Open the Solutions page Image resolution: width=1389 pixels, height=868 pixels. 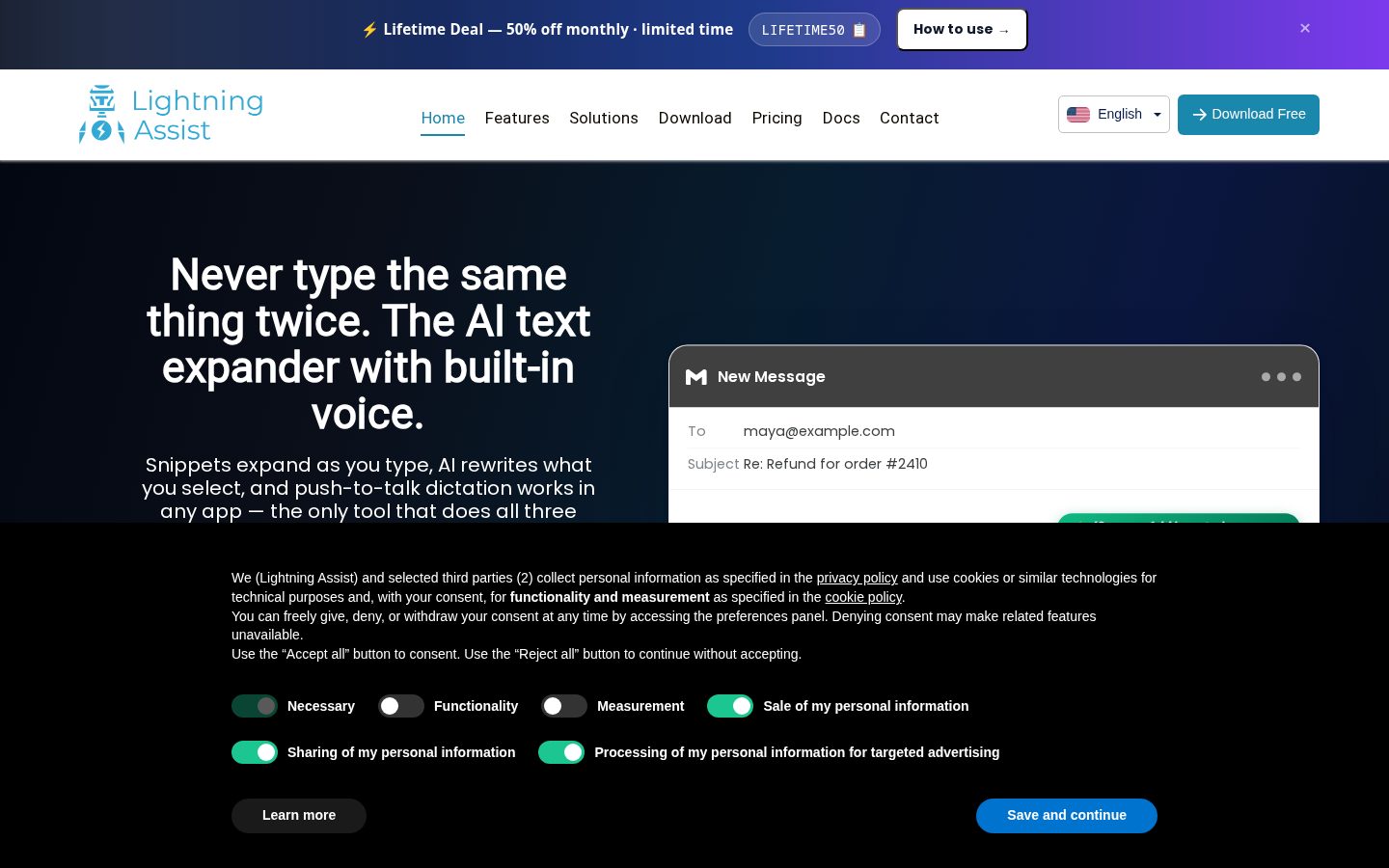(x=604, y=118)
